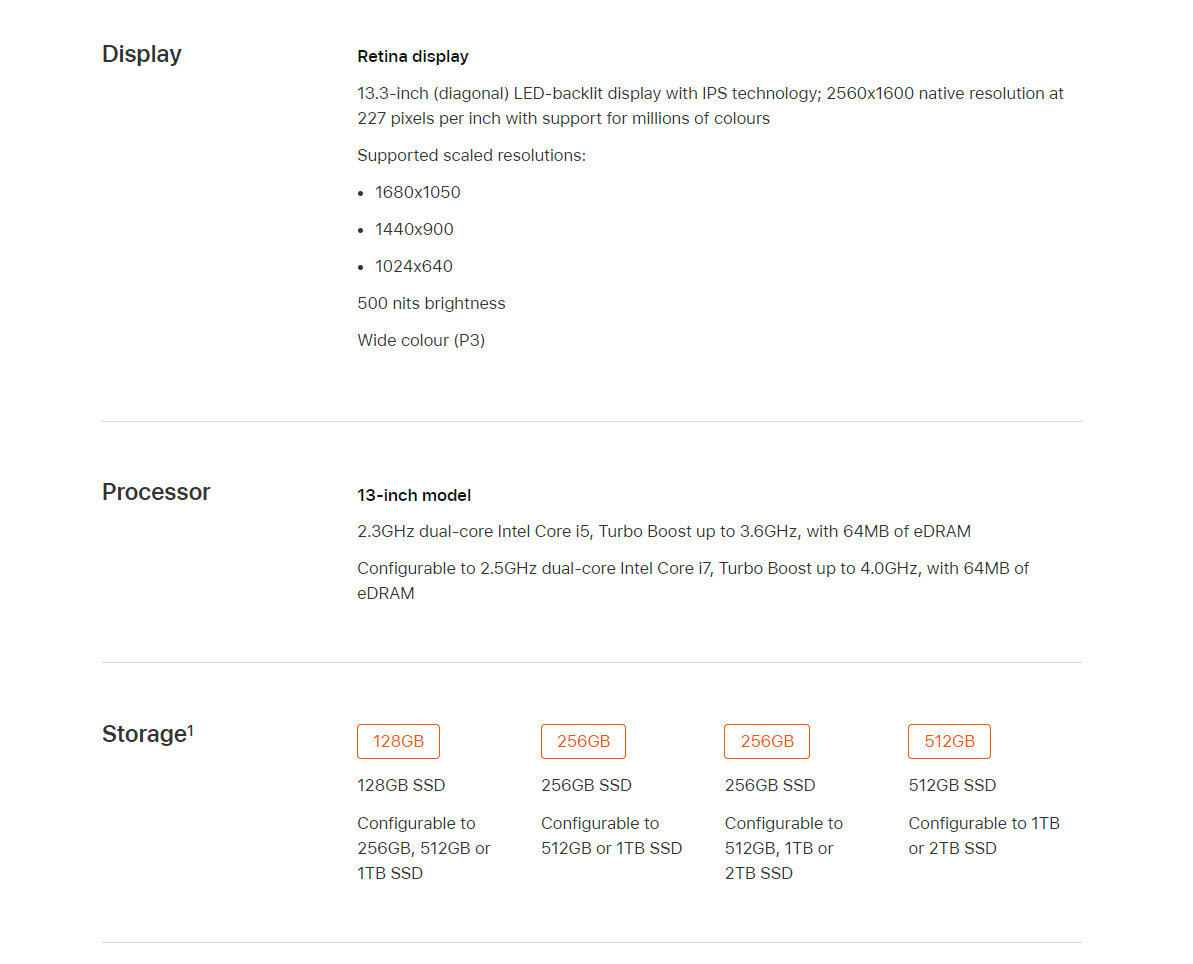This screenshot has width=1193, height=964.
Task: Click the 2.3GHz dual-core Intel Core i5 line
Action: 663,531
